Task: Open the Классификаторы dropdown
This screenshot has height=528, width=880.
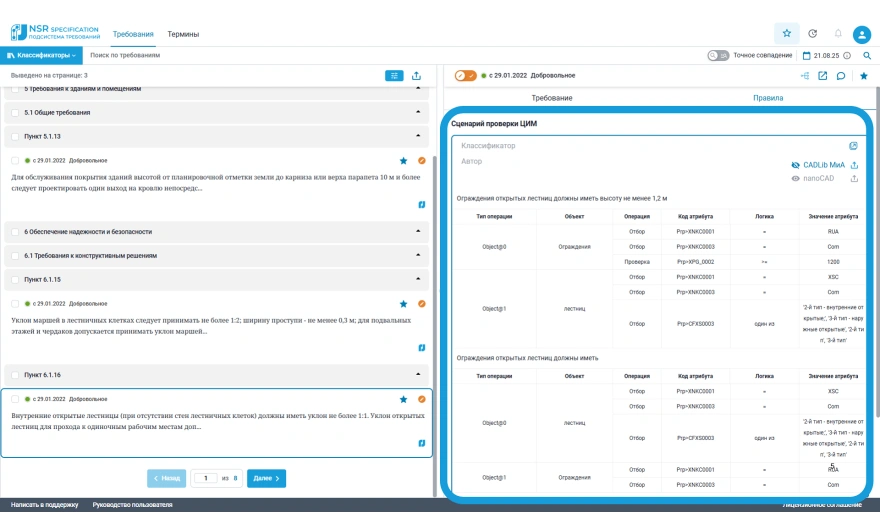Action: [x=41, y=56]
